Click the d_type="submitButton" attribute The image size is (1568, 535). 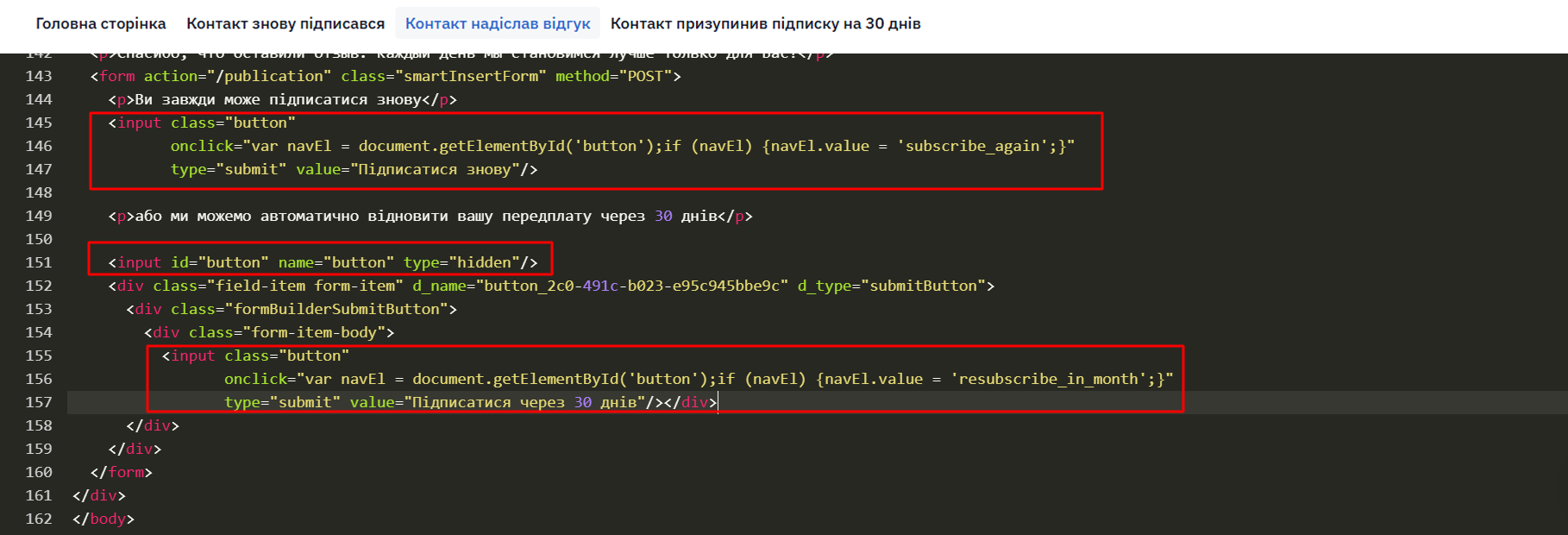(892, 286)
